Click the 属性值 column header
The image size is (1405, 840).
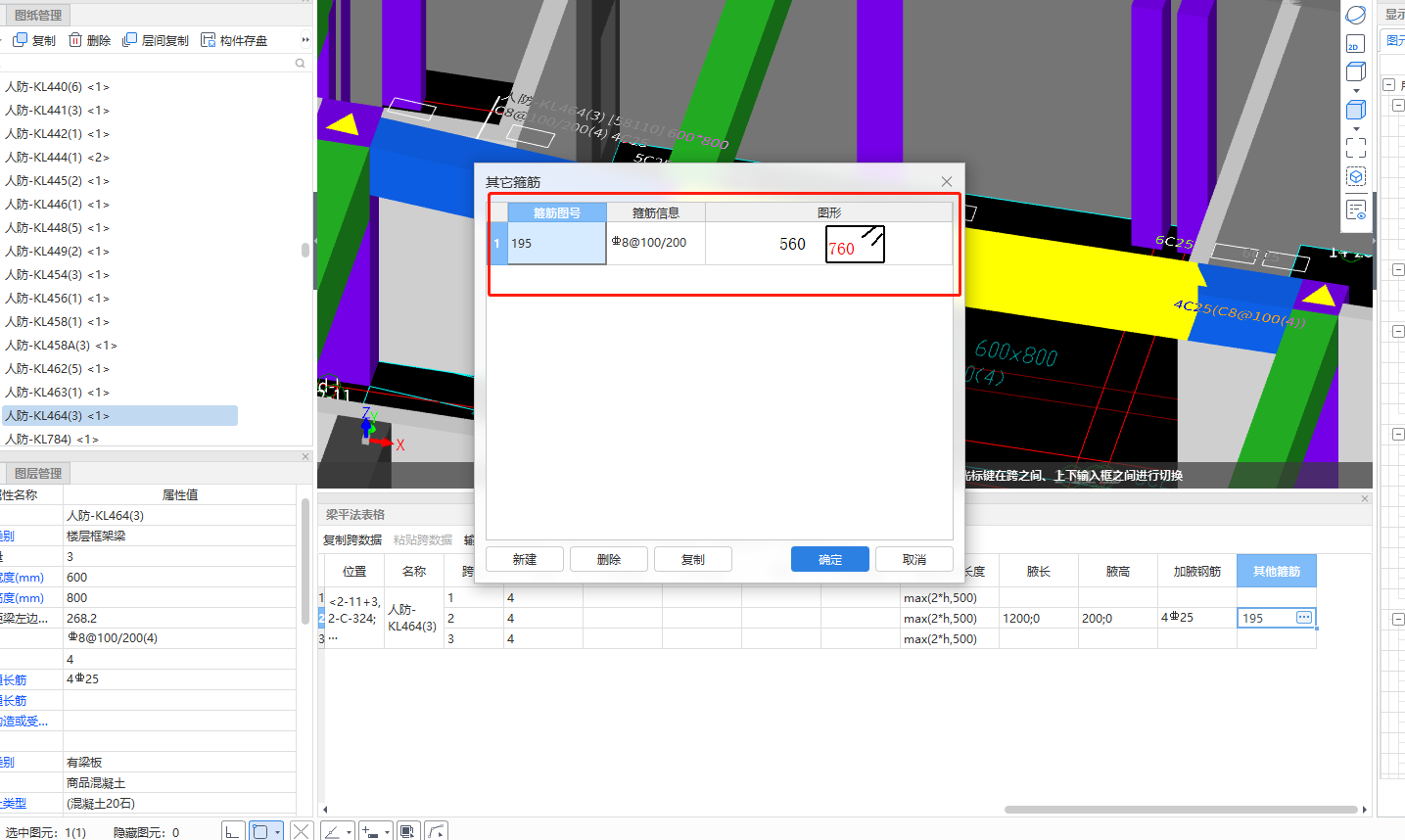coord(180,494)
